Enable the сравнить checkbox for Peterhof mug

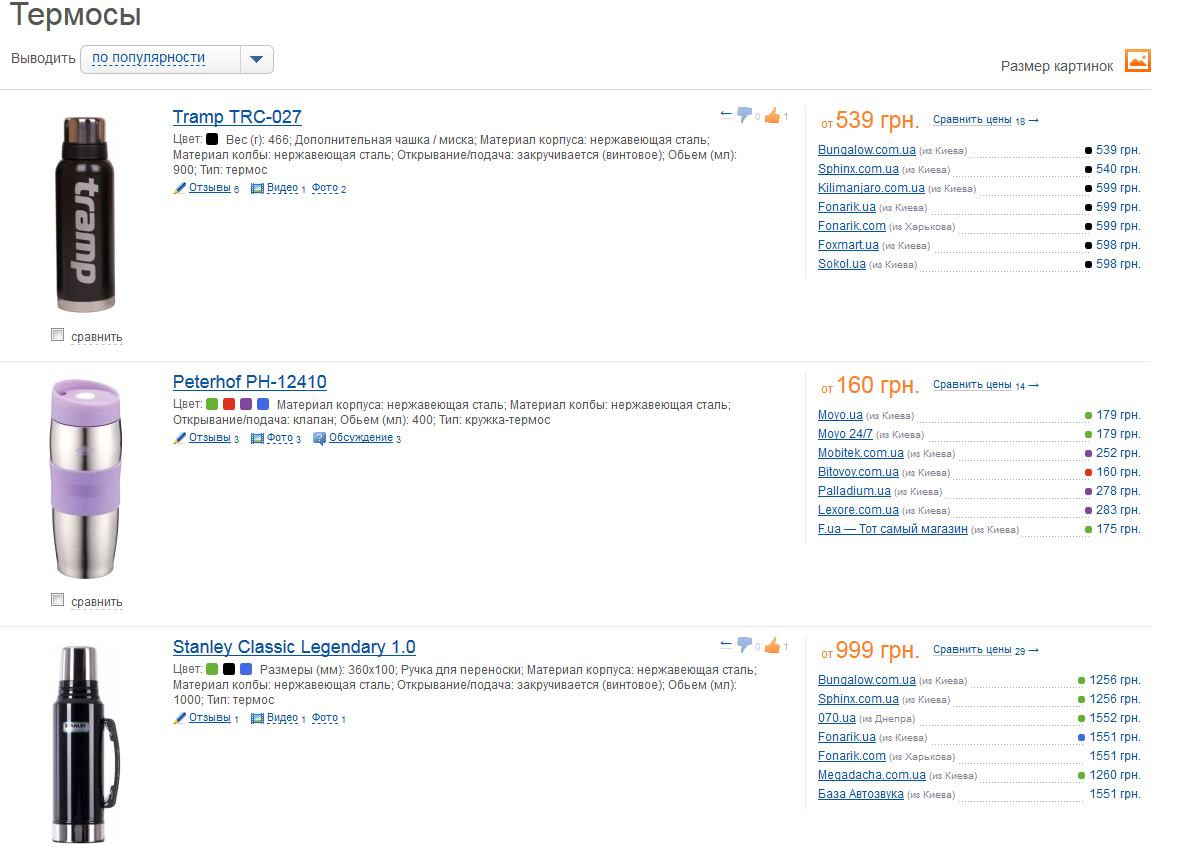tap(58, 600)
